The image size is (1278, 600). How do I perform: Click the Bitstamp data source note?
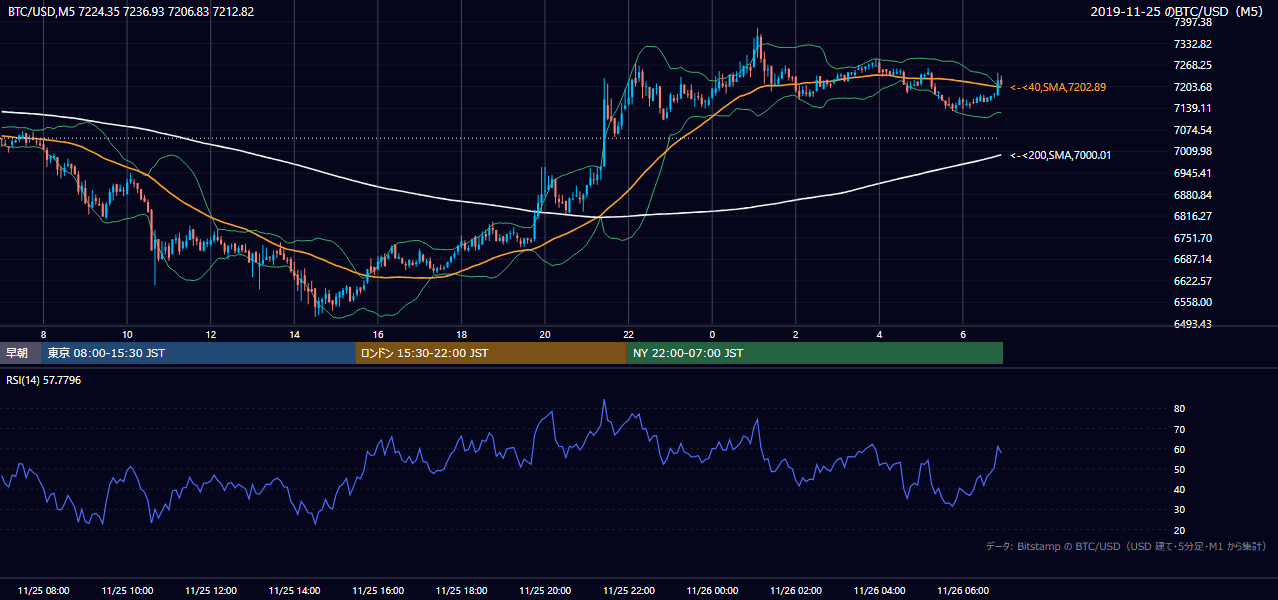[1127, 546]
